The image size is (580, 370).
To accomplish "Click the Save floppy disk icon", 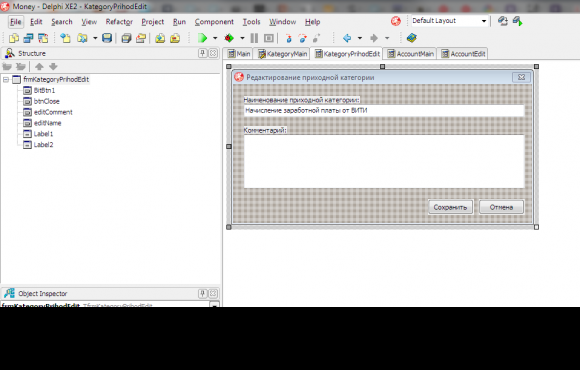I will coord(107,38).
